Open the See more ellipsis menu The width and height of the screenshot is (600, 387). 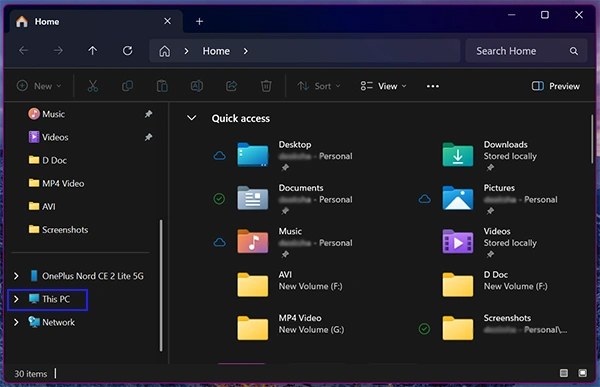tap(433, 86)
